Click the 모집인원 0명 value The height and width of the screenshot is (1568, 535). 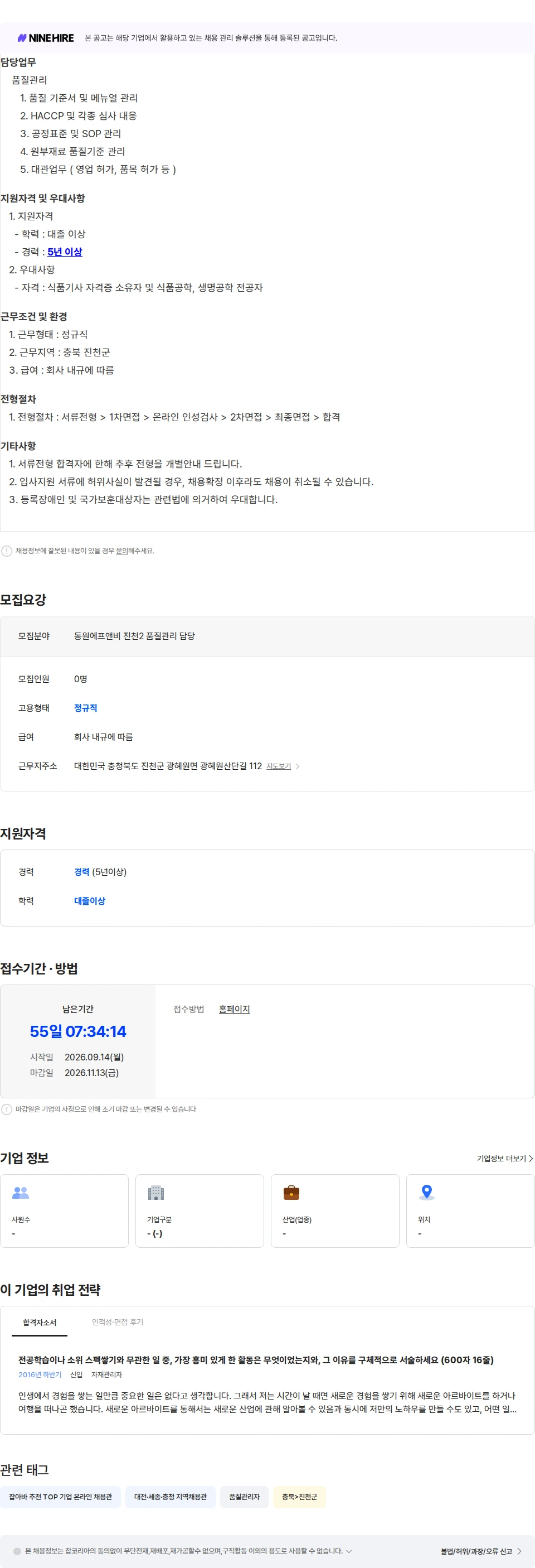coord(81,679)
